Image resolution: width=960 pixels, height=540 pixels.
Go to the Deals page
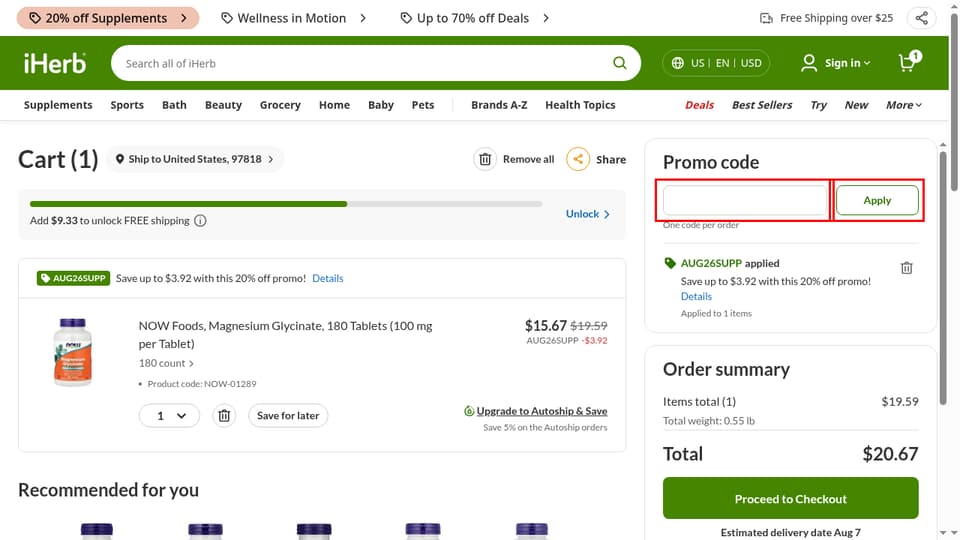click(699, 105)
